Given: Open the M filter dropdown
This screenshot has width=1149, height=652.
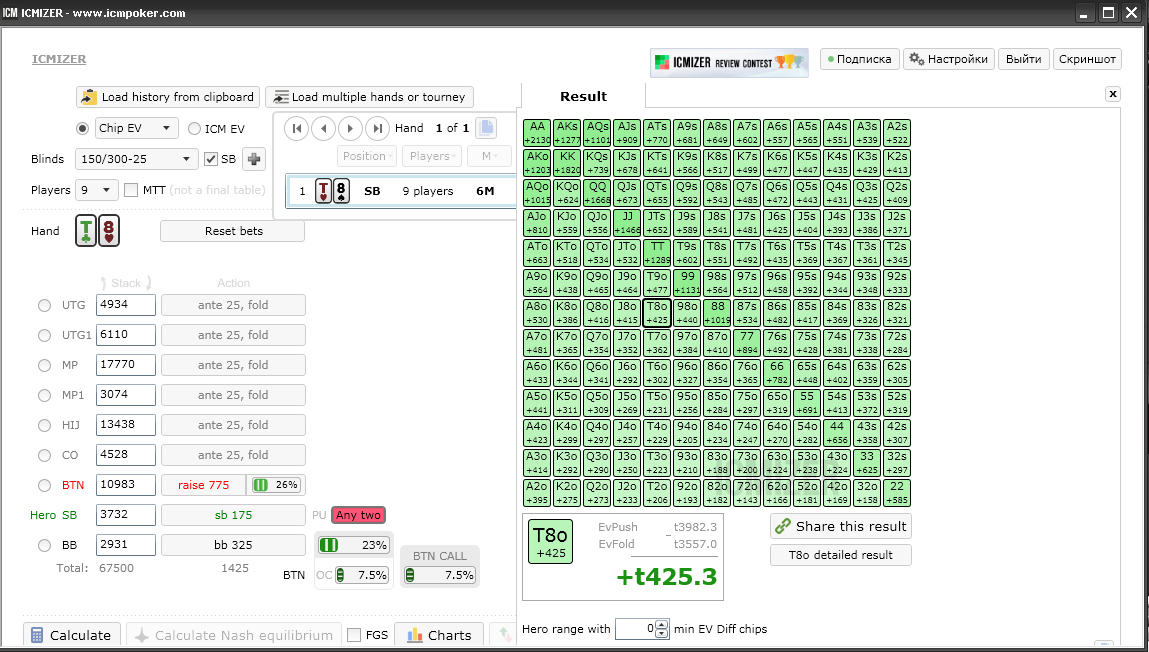Looking at the screenshot, I should tap(489, 156).
